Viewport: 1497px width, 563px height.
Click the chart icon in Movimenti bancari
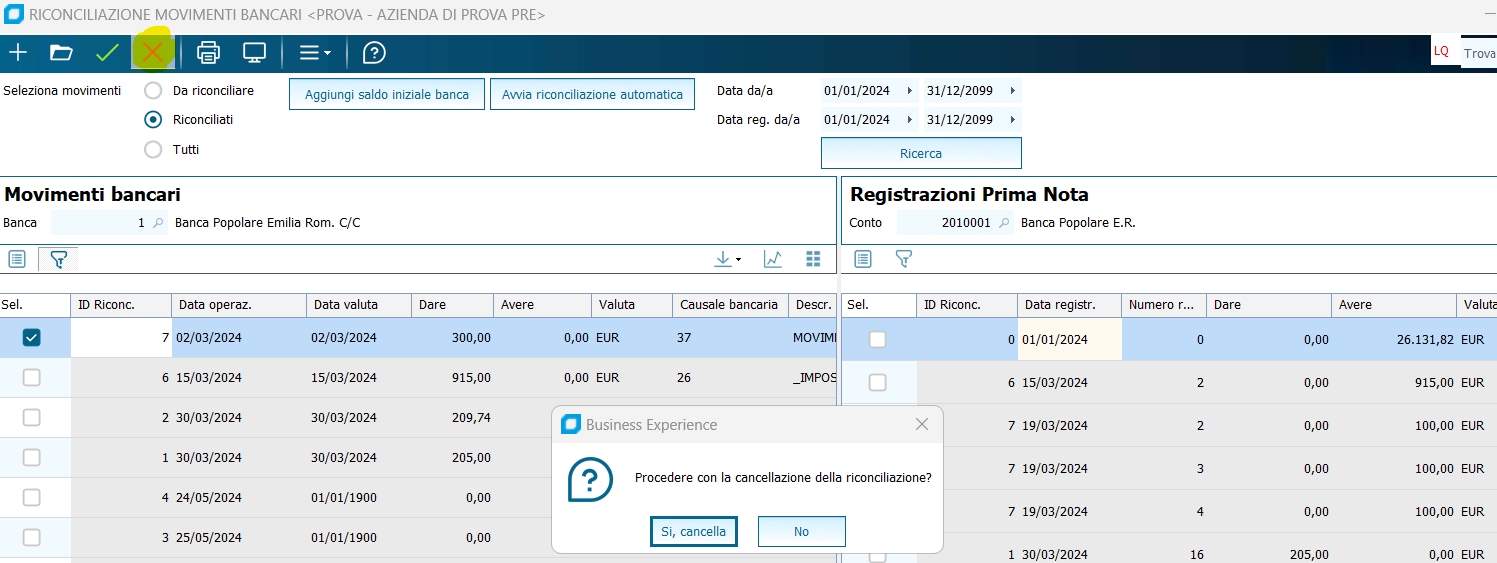tap(773, 259)
